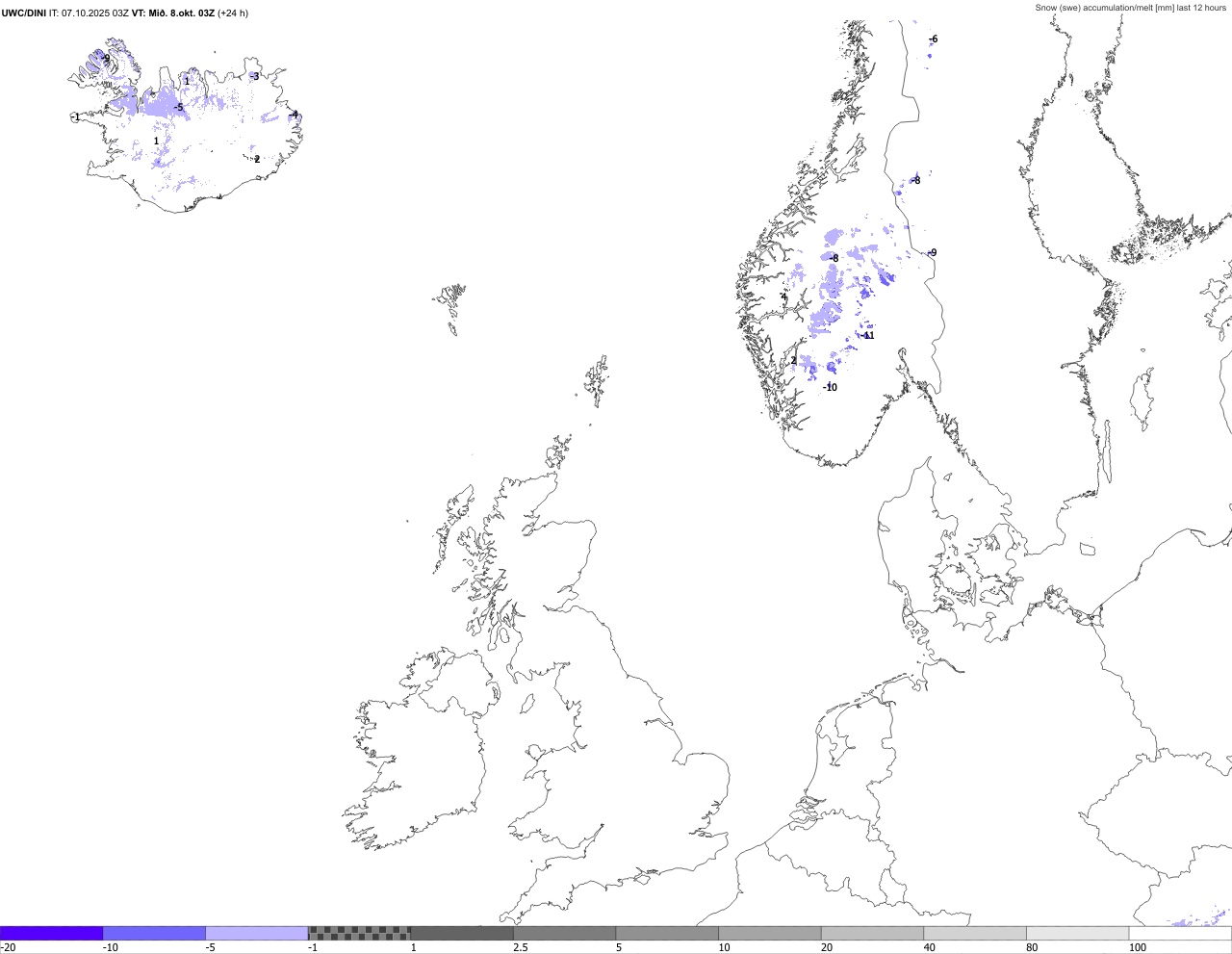The height and width of the screenshot is (954, 1232).
Task: Click the -10 tick label on the legend bar
Action: [113, 947]
